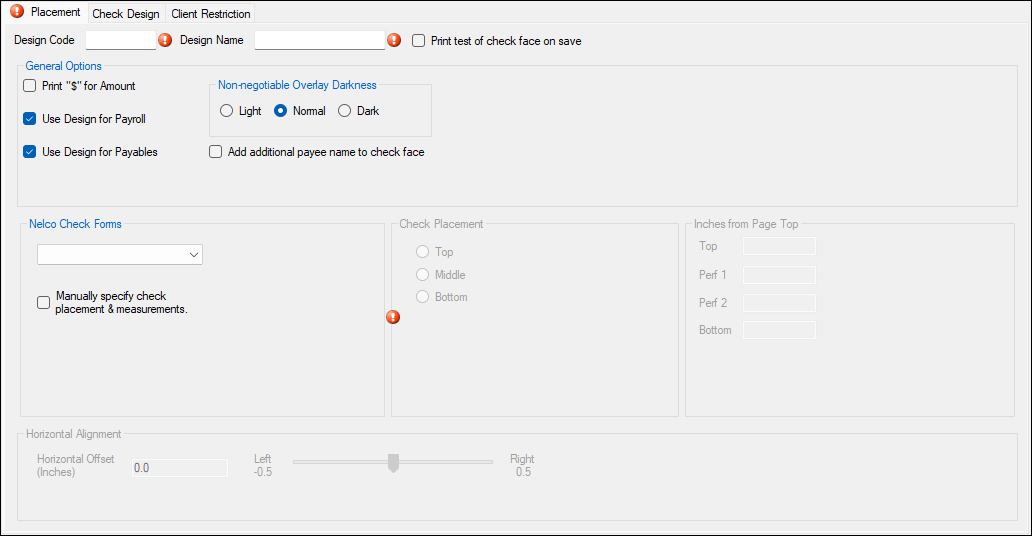Click the Design Code input field

tap(121, 41)
